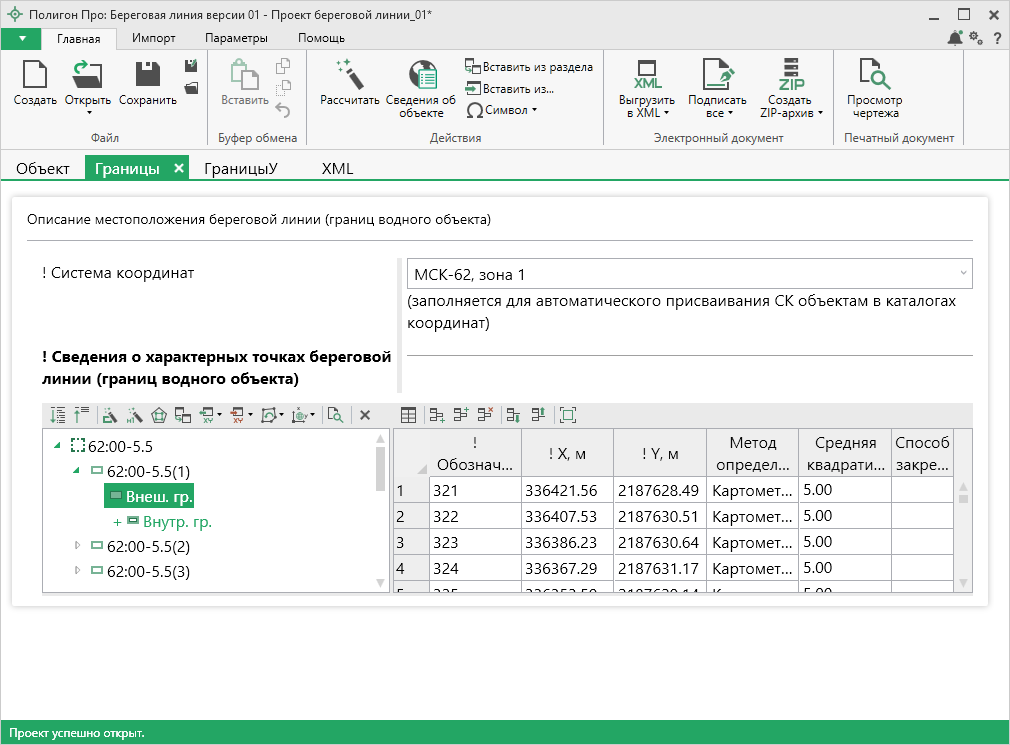Switch to the XML tab
1010x745 pixels.
coord(337,169)
